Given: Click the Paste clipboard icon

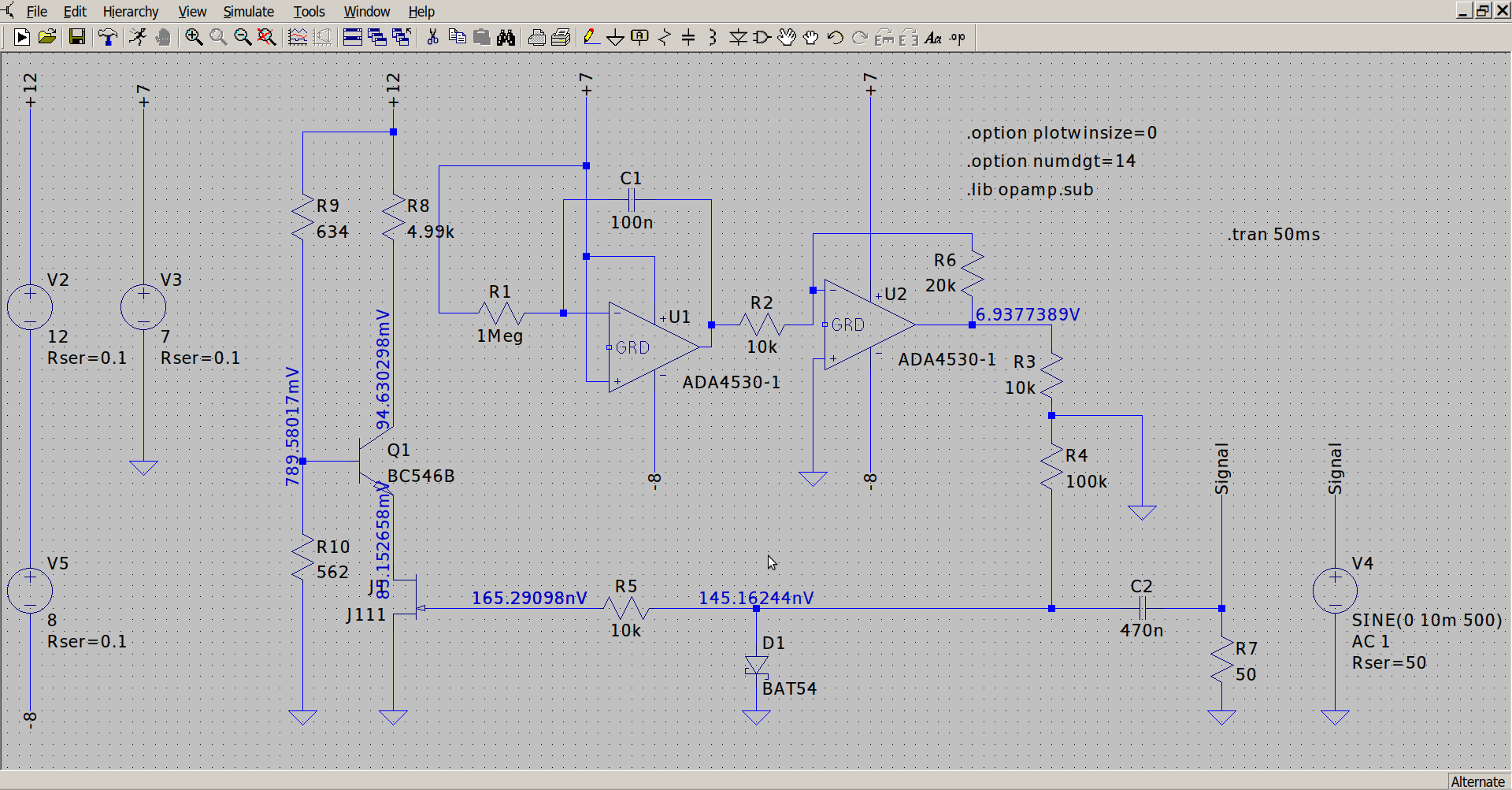Looking at the screenshot, I should point(481,37).
